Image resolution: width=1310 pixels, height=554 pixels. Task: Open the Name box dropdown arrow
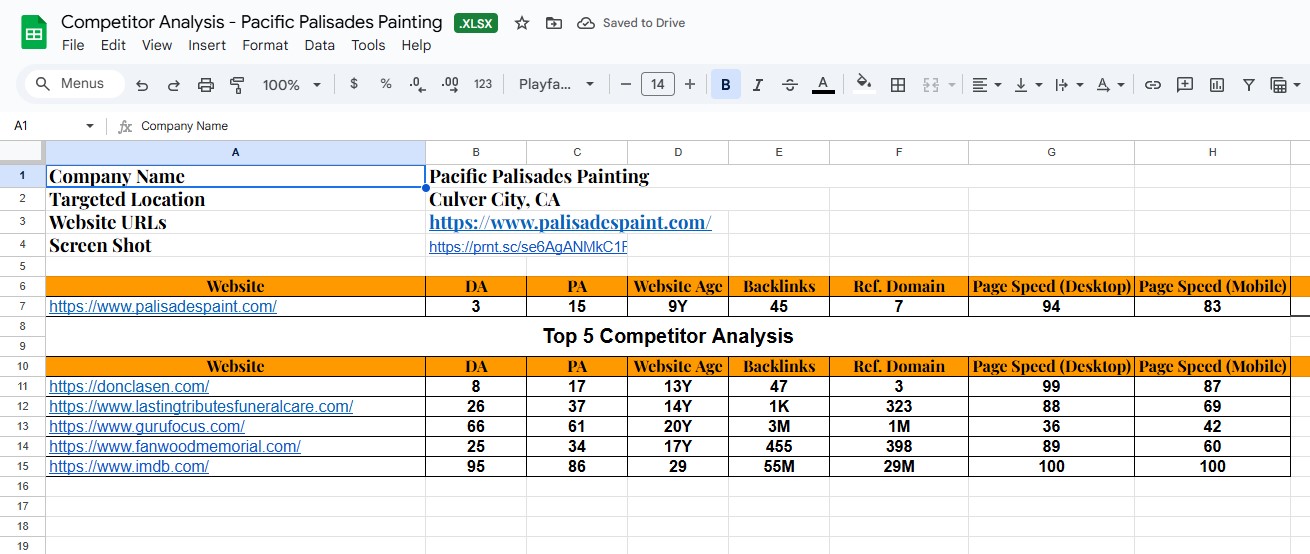pos(90,126)
